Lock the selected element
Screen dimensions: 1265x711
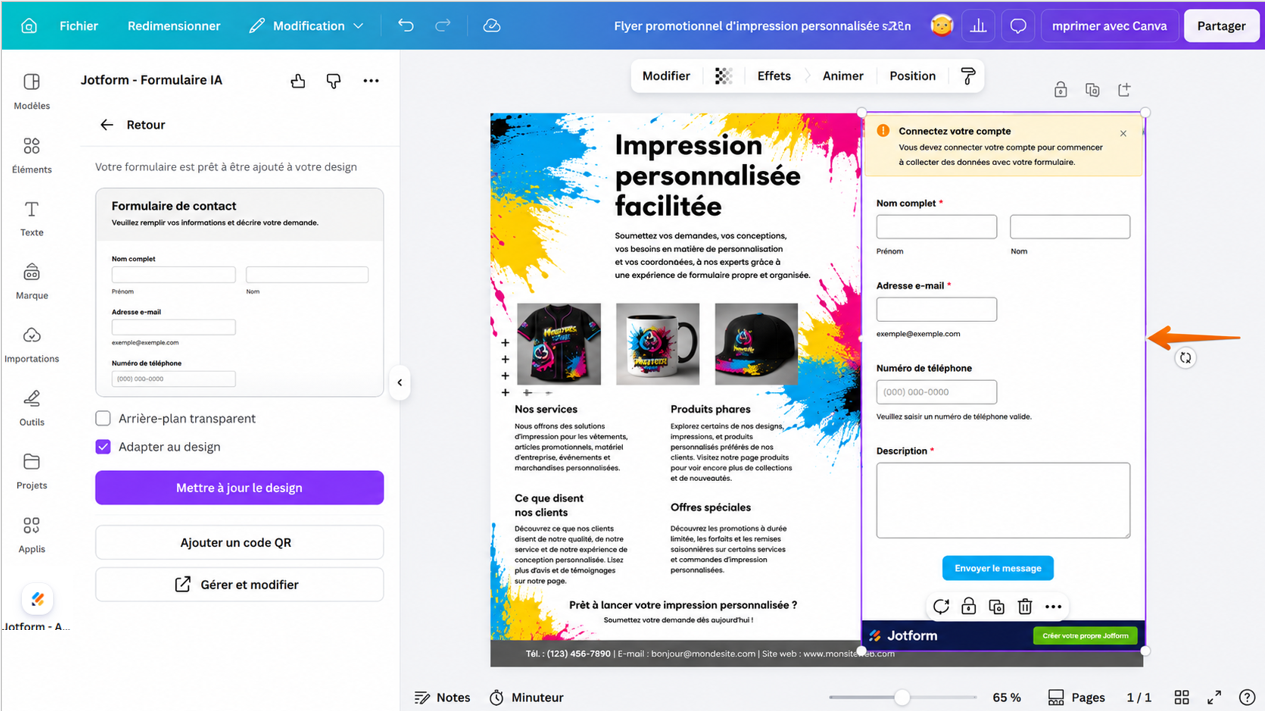click(969, 607)
